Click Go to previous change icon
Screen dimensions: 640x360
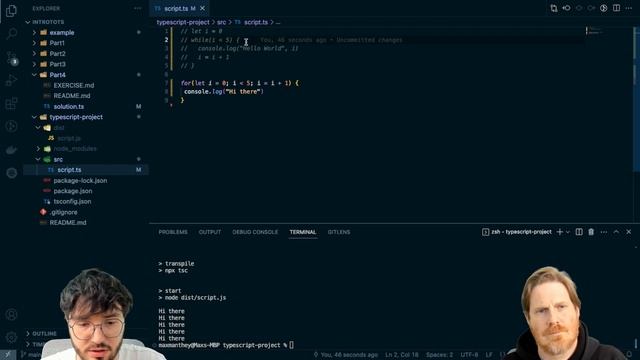click(x=567, y=8)
